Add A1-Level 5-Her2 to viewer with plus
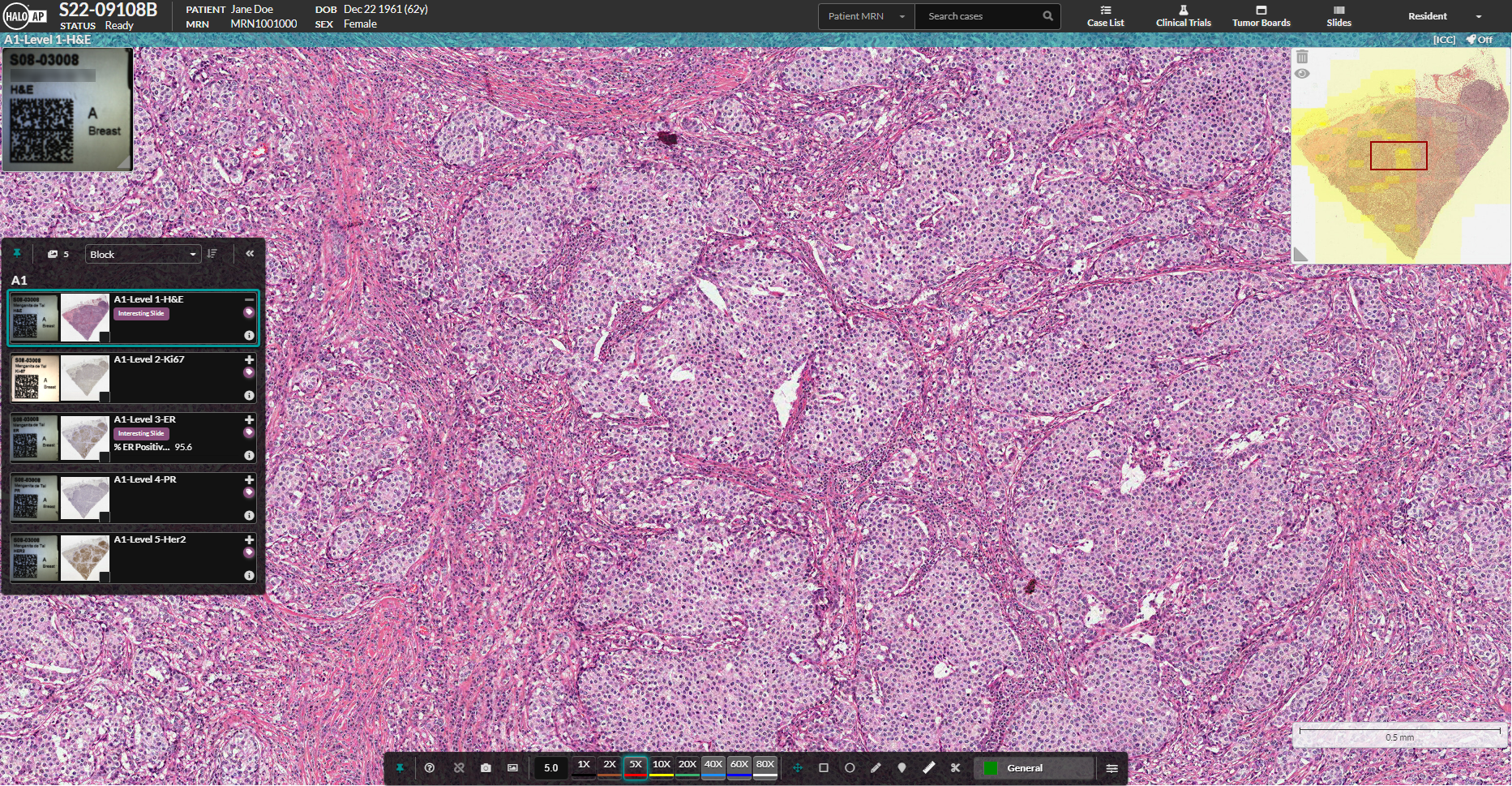 249,539
